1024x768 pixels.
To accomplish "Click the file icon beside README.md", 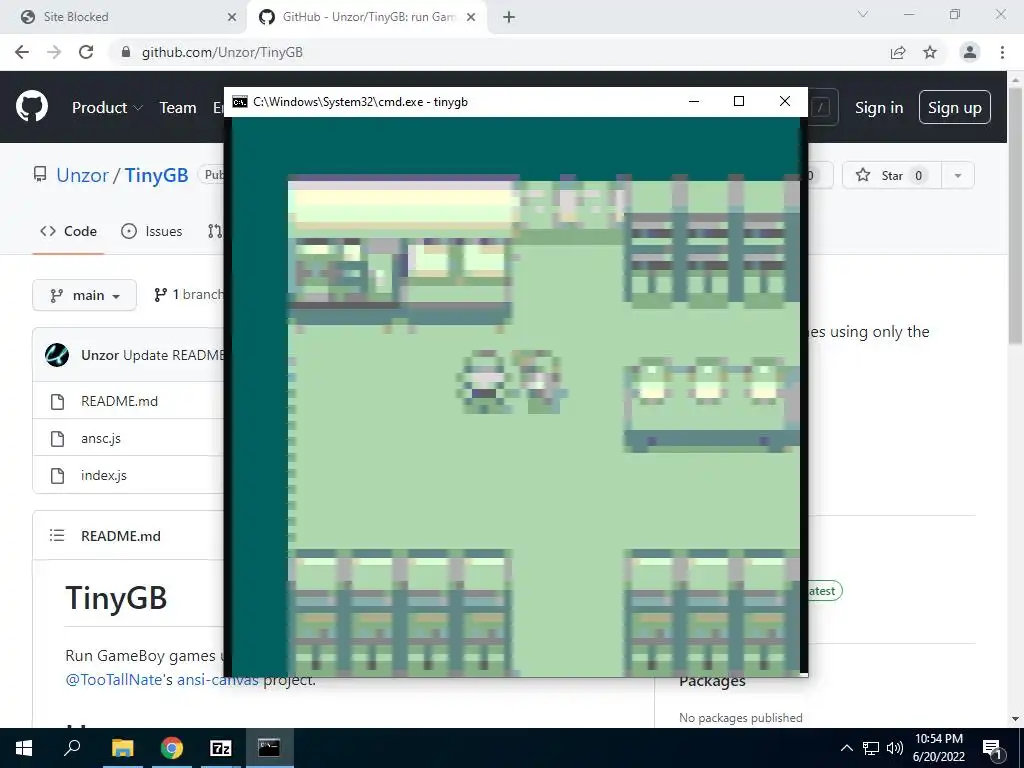I will point(57,401).
